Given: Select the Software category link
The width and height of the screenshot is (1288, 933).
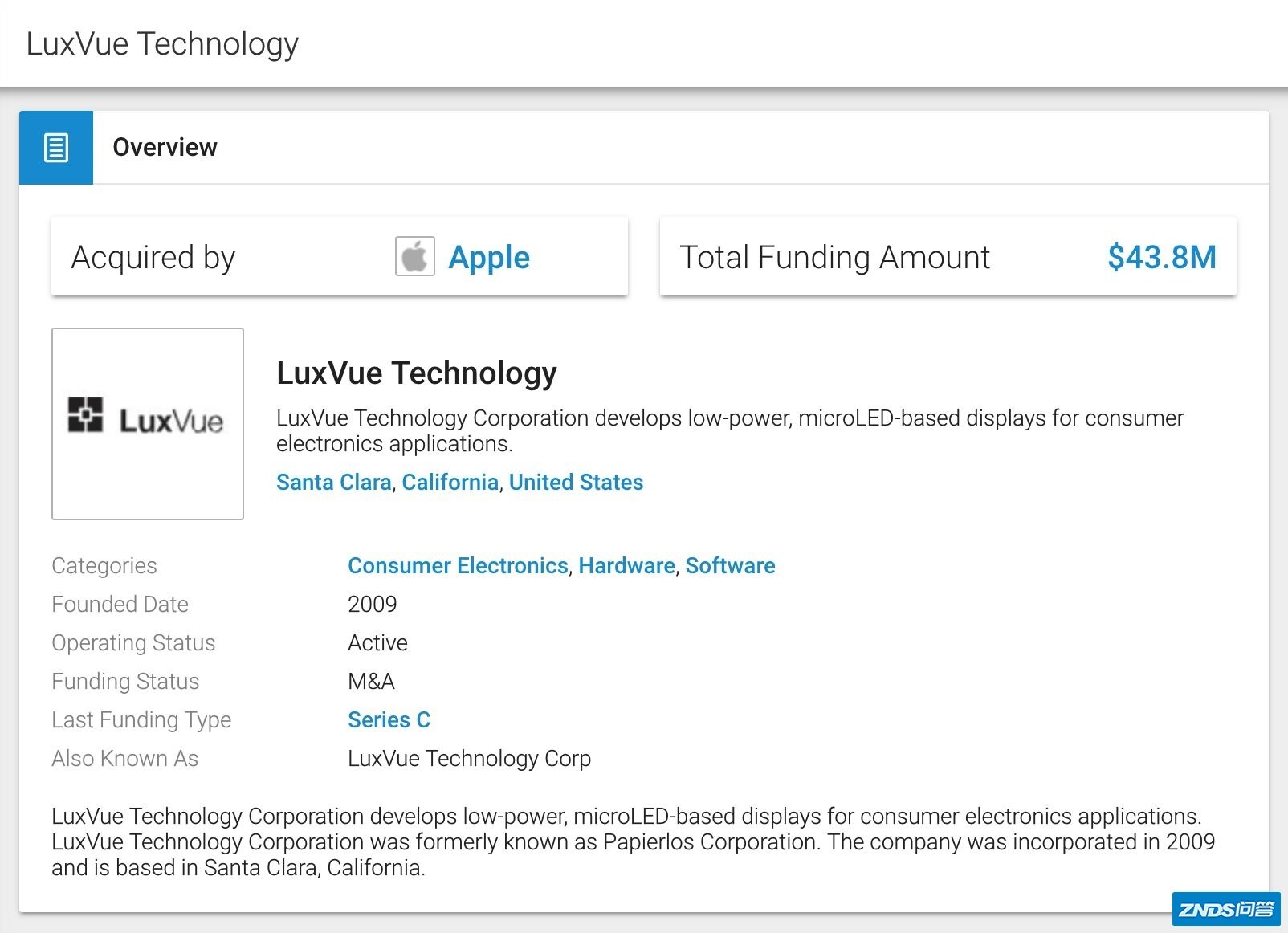Looking at the screenshot, I should (x=730, y=565).
